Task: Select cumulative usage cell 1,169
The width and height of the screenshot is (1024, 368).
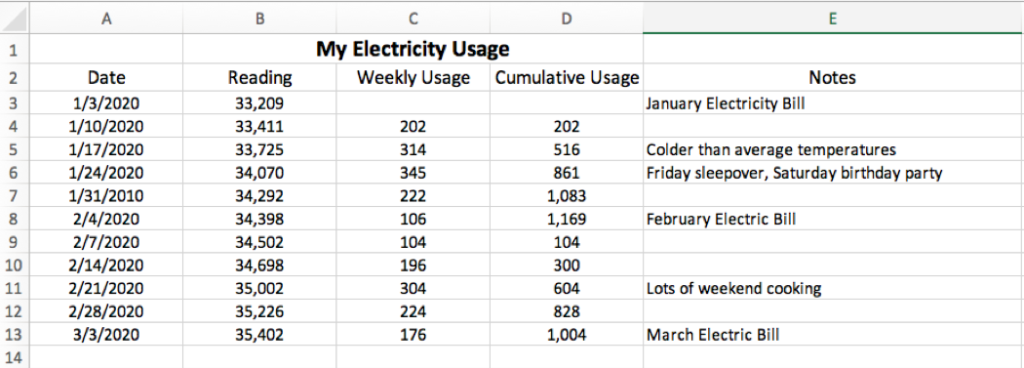Action: (566, 219)
